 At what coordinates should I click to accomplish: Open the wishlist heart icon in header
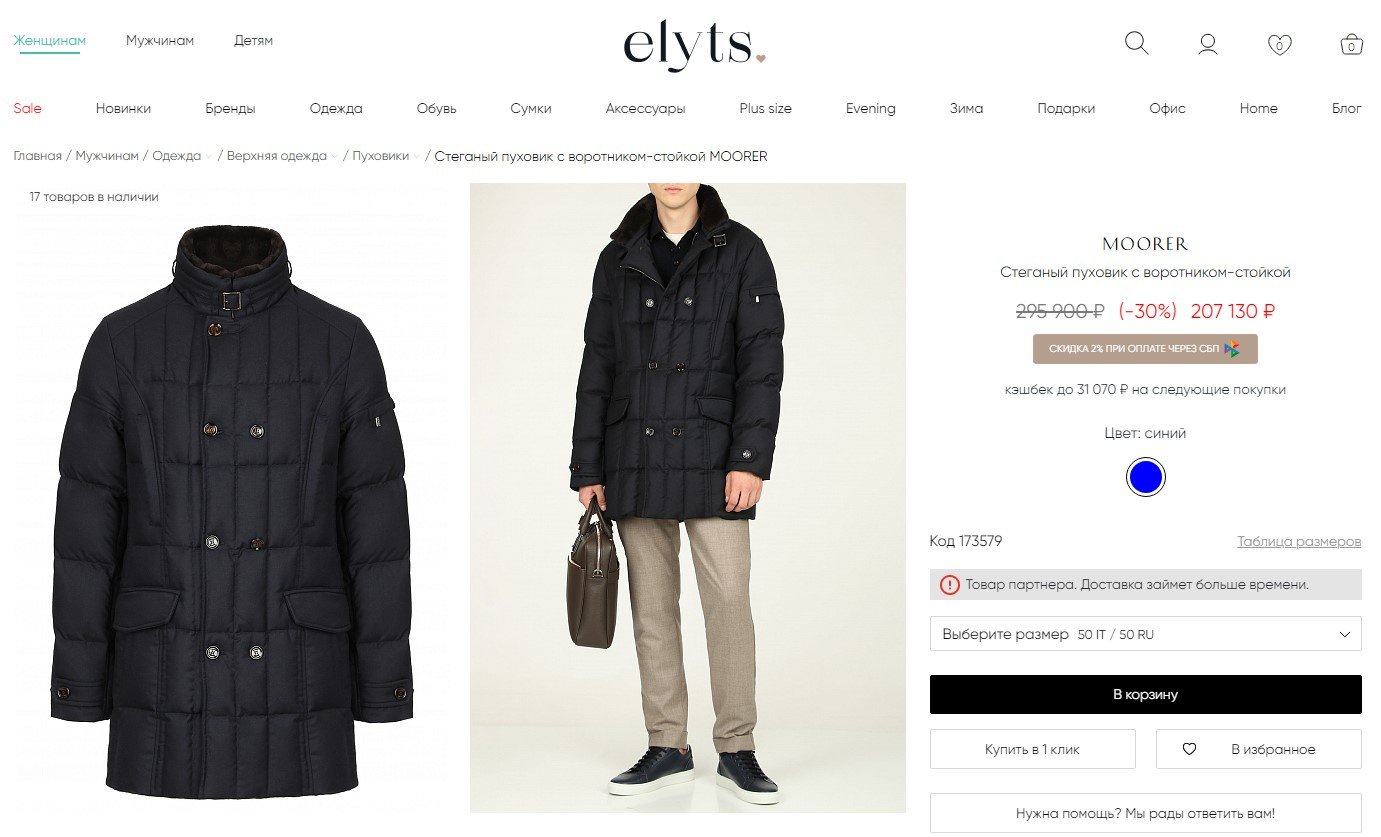(1280, 44)
